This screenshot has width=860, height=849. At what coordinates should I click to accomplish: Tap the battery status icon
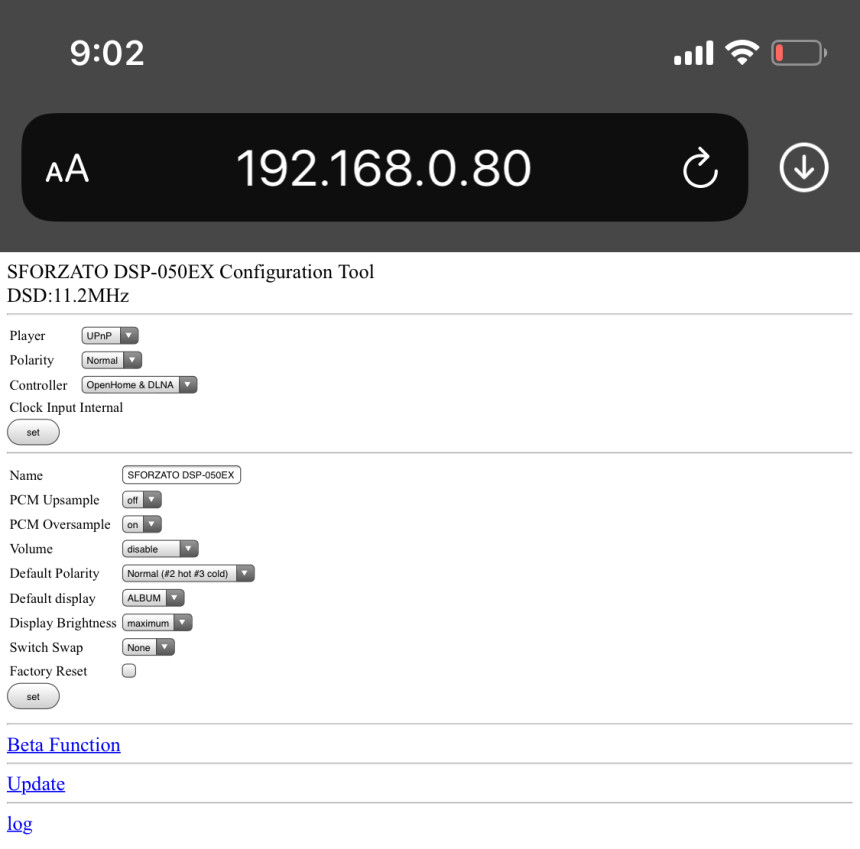pos(799,53)
